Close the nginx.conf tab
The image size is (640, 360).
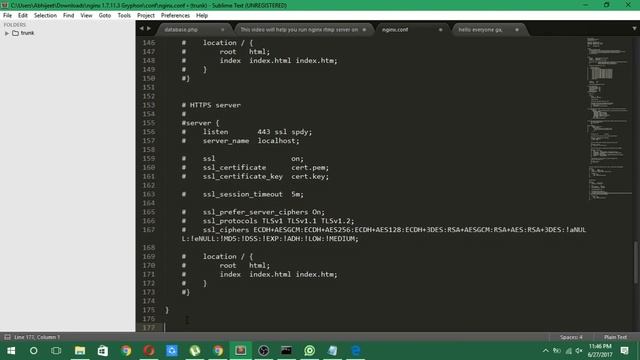click(x=440, y=30)
